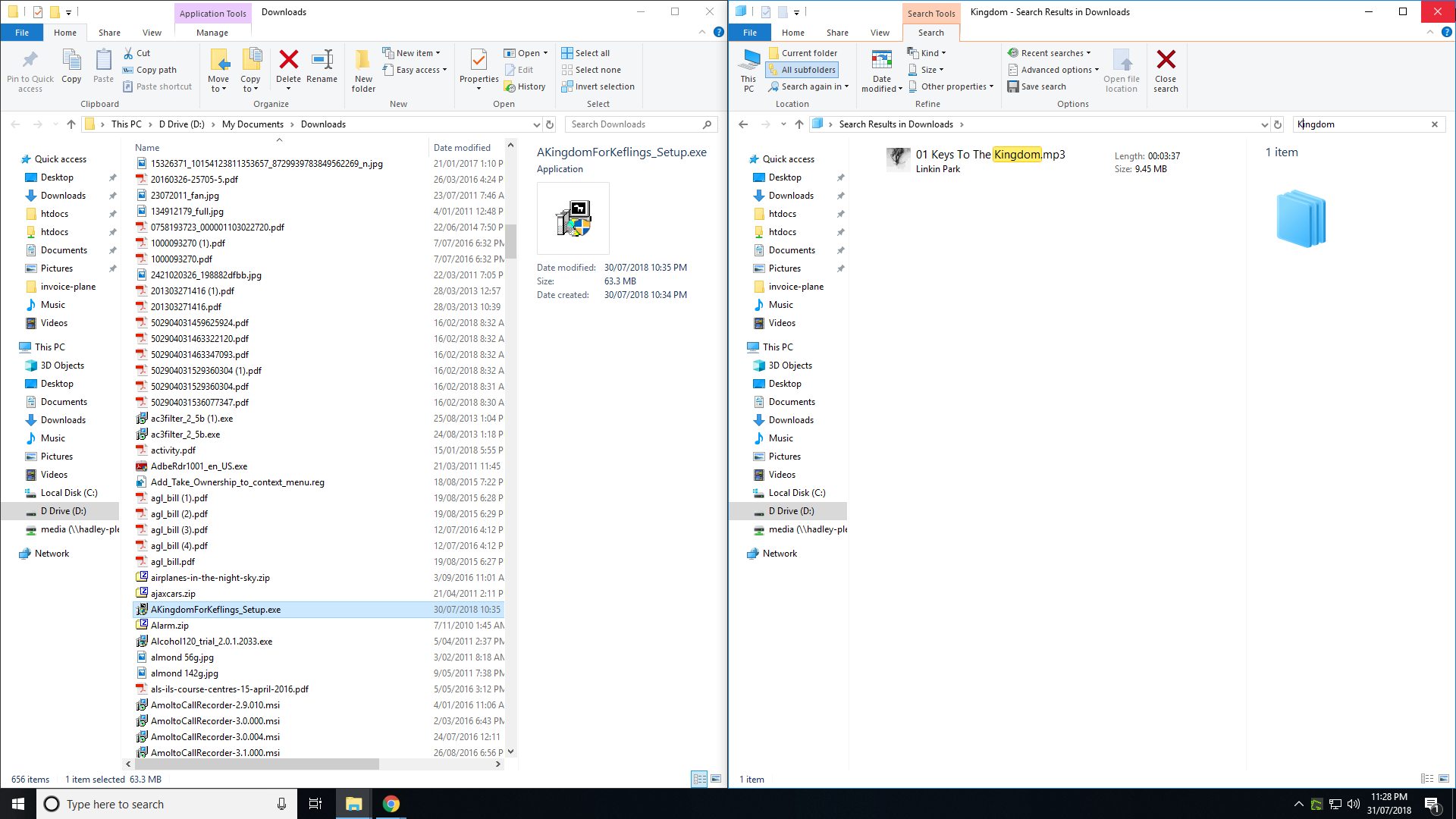This screenshot has width=1456, height=819.
Task: Click Up arrow in Kingdom search window
Action: pyautogui.click(x=799, y=124)
